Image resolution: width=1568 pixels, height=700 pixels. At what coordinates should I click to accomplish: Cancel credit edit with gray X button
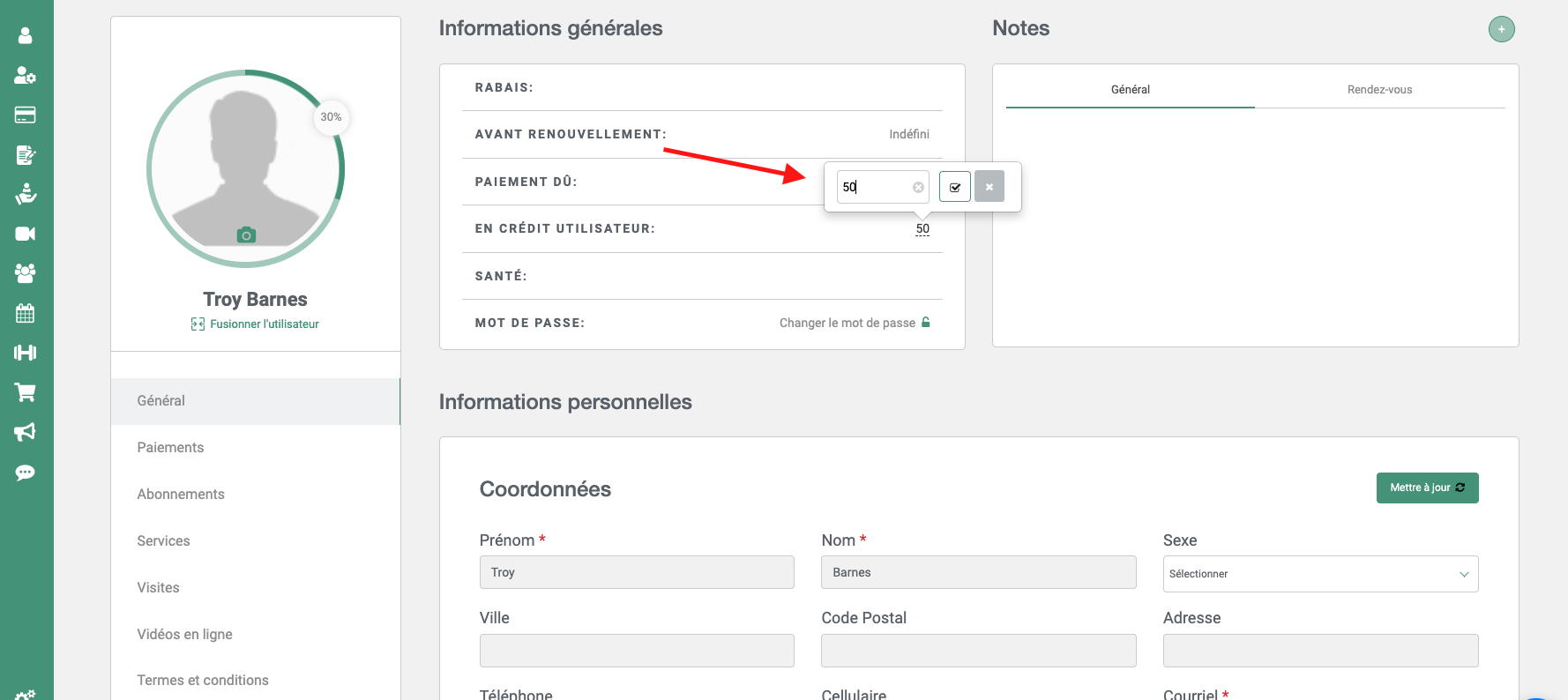[x=989, y=187]
